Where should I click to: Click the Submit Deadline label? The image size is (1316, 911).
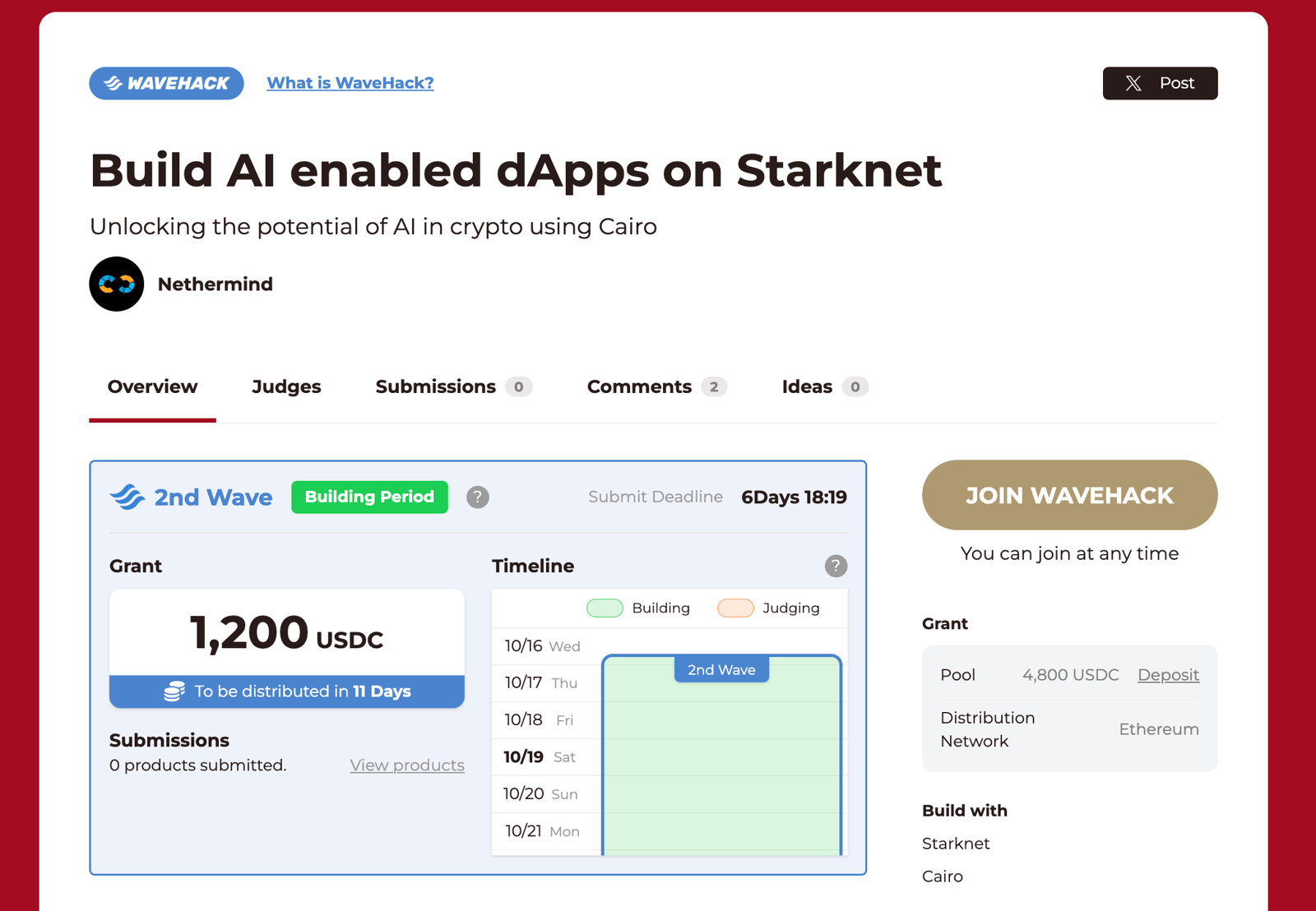(656, 497)
